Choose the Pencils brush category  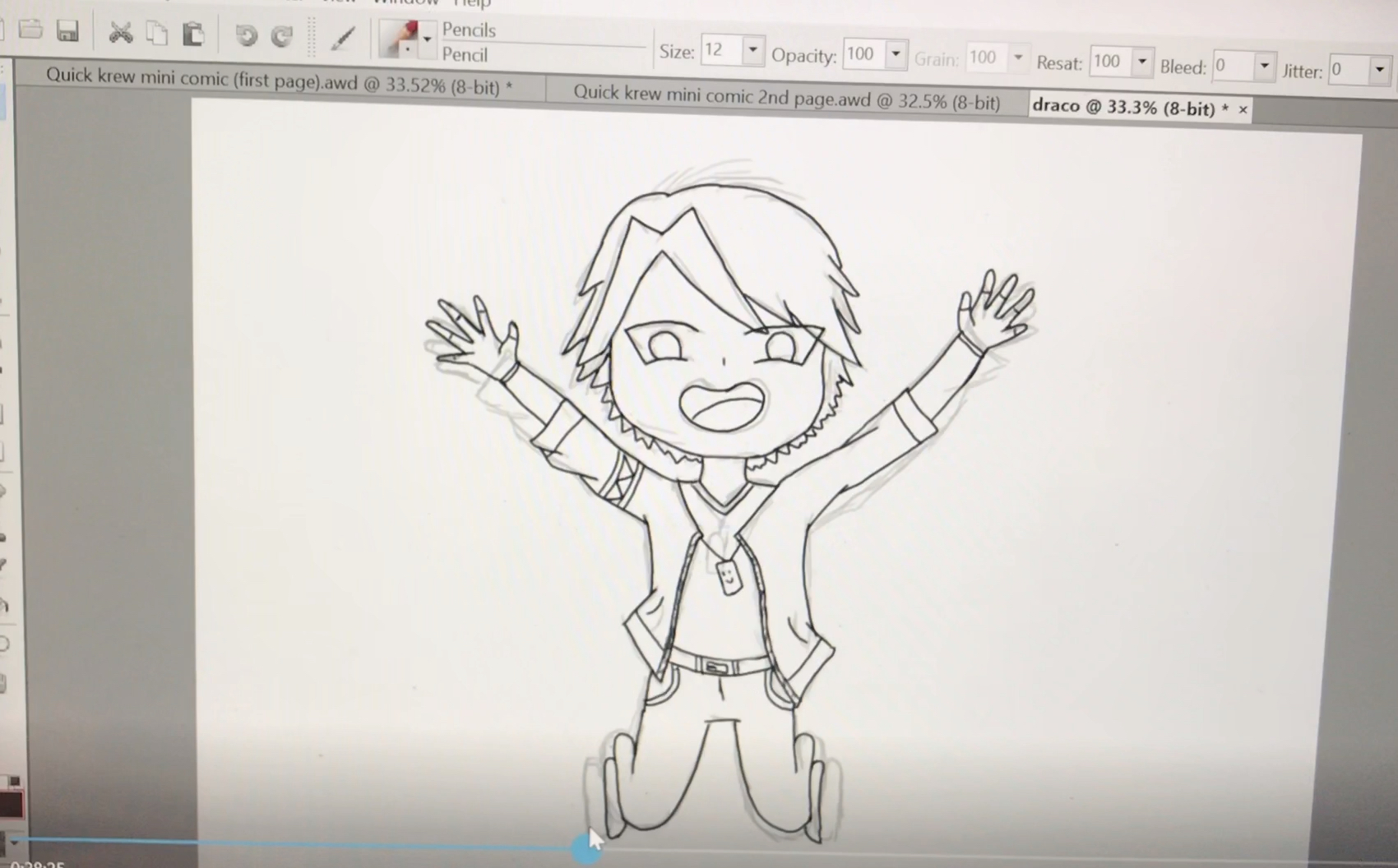pyautogui.click(x=469, y=30)
